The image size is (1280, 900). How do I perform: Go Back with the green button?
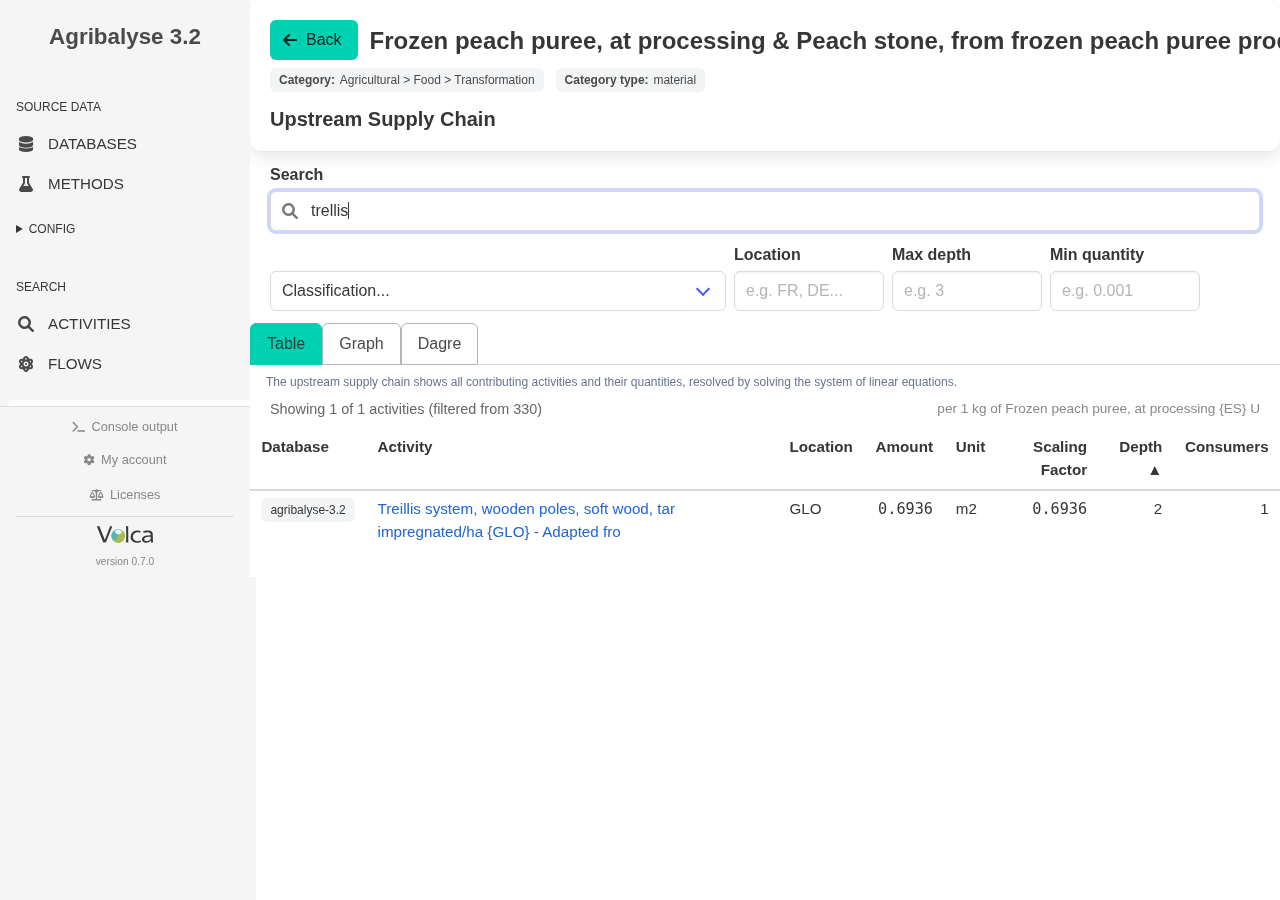[314, 40]
